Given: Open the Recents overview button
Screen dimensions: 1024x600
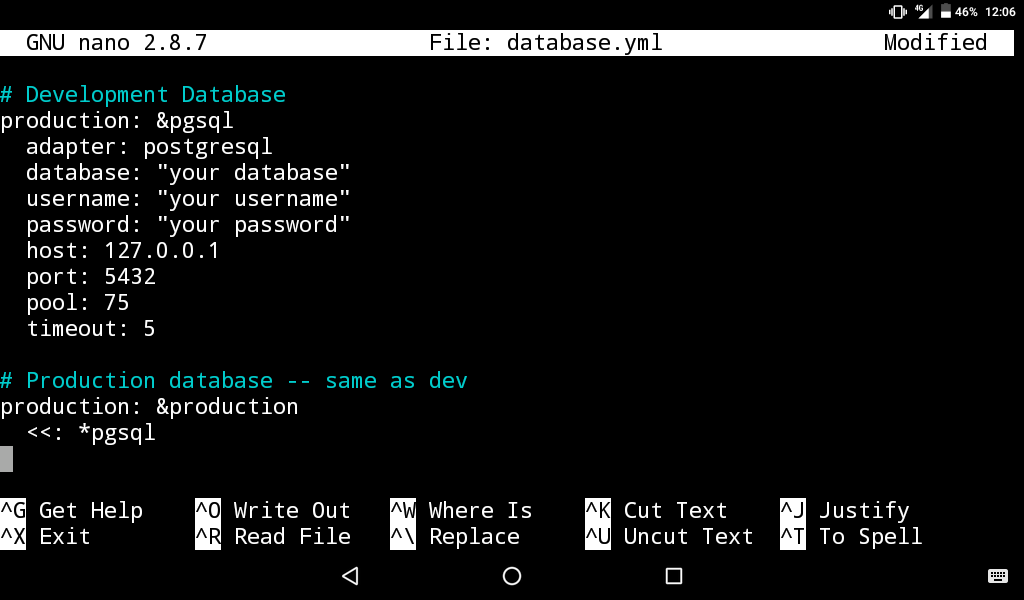Looking at the screenshot, I should click(673, 576).
